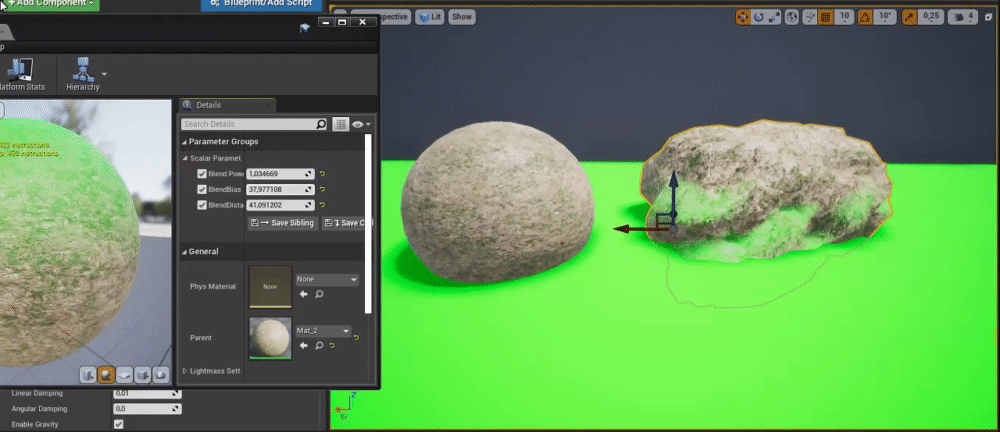Select the translate (move) gizmo tool

tap(743, 17)
